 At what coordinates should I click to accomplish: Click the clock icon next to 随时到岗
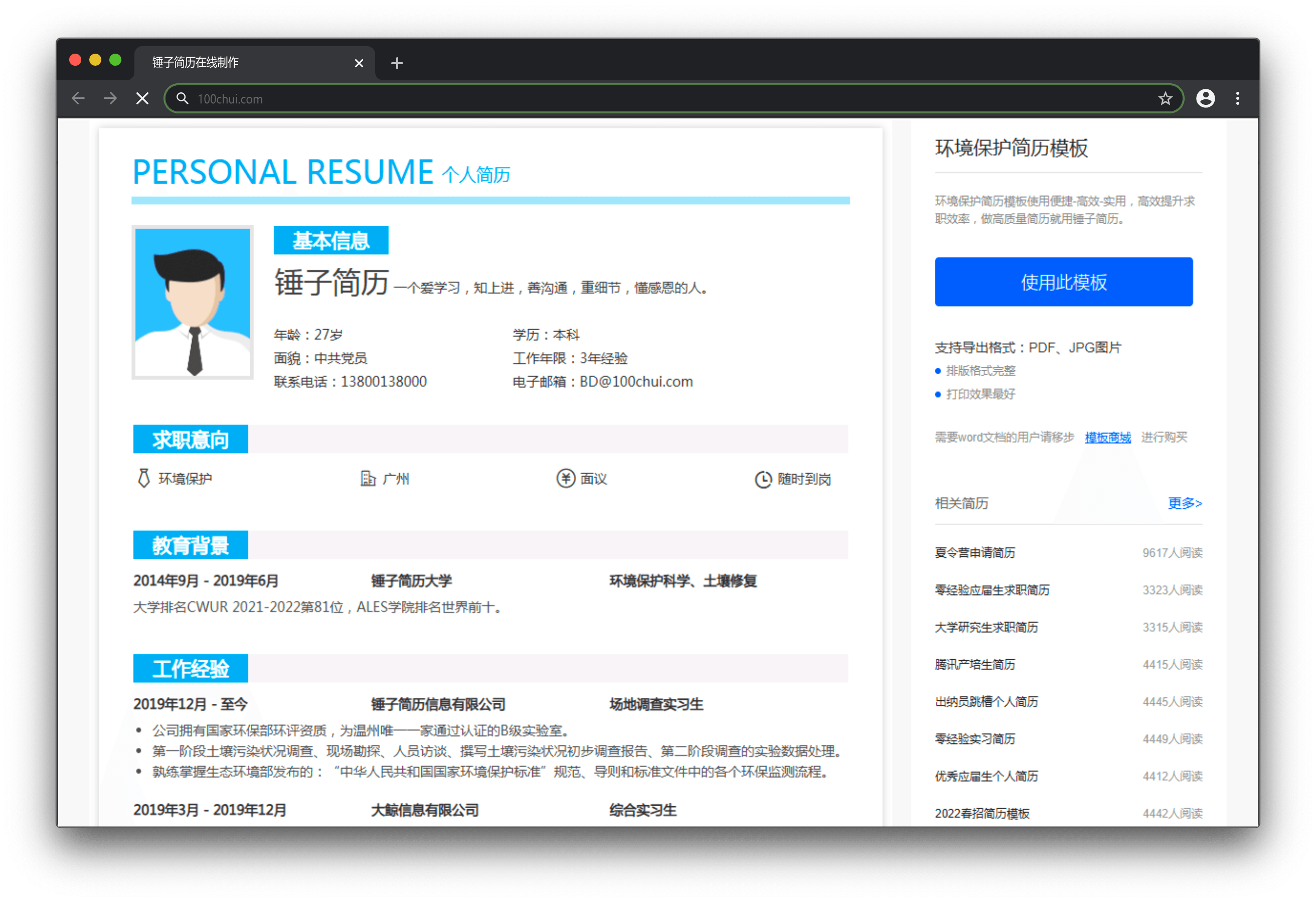[763, 479]
